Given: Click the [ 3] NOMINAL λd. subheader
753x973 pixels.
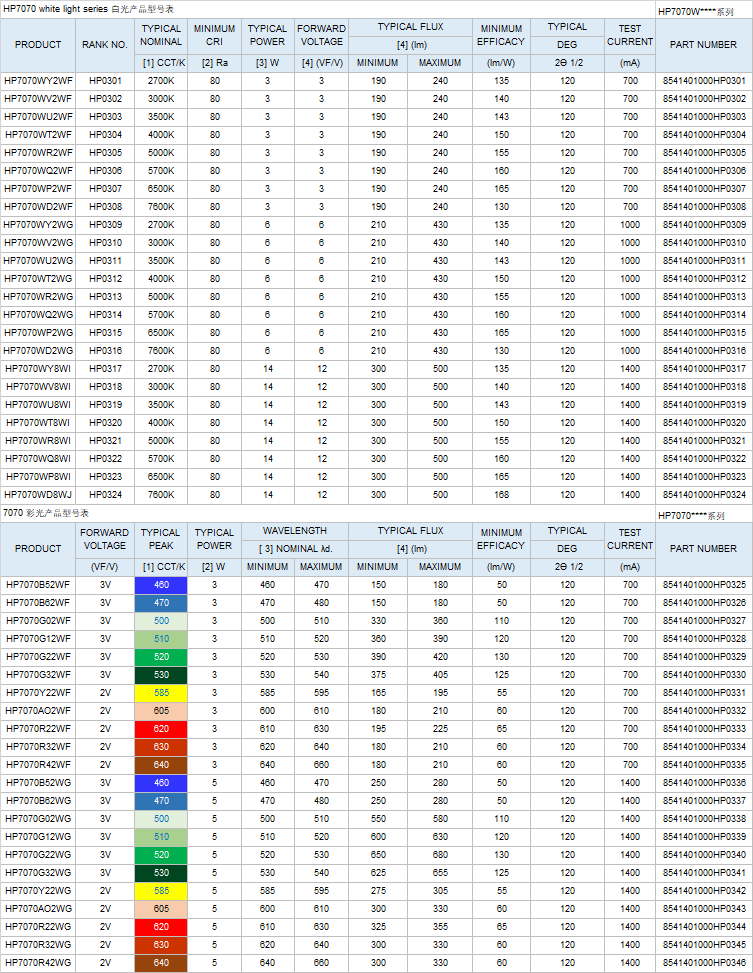Looking at the screenshot, I should pyautogui.click(x=295, y=549).
